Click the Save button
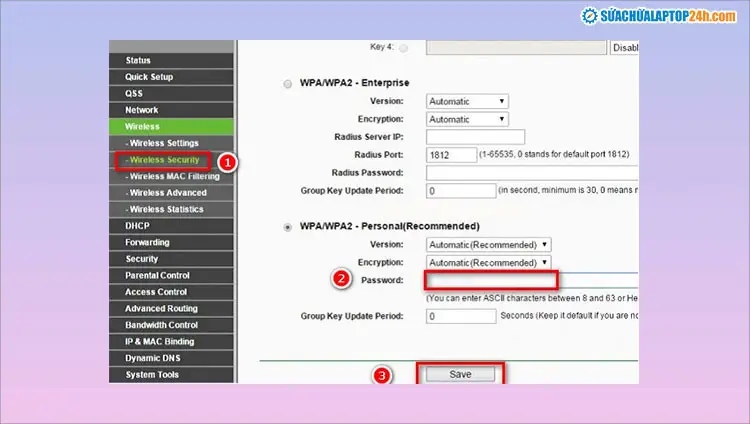 coord(460,374)
